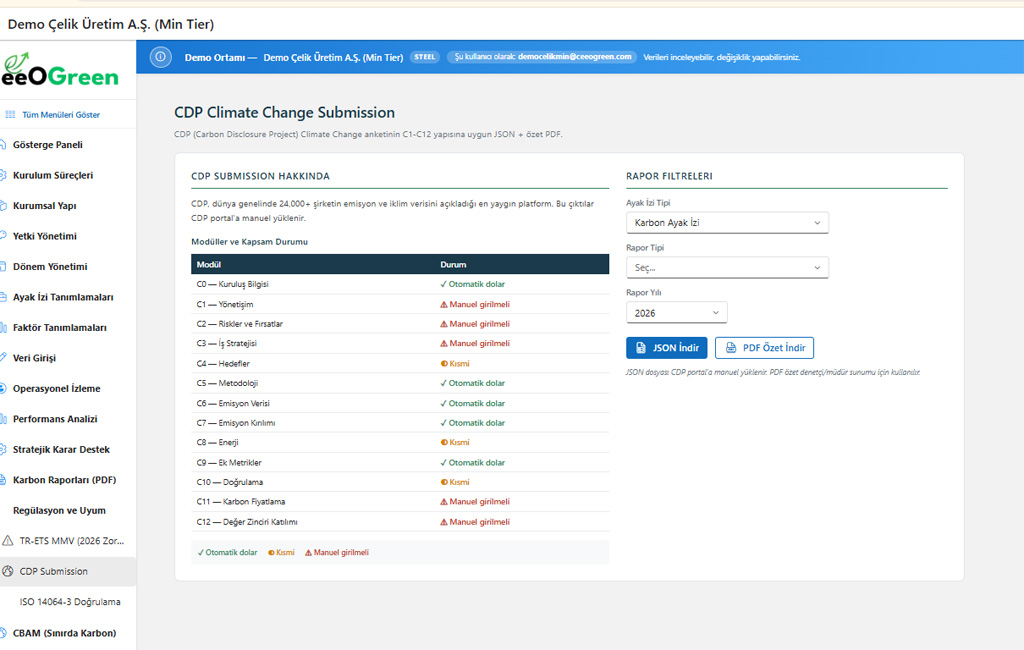Viewport: 1024px width, 650px height.
Task: Click Manuel girilmeli legend entry below table
Action: click(337, 553)
